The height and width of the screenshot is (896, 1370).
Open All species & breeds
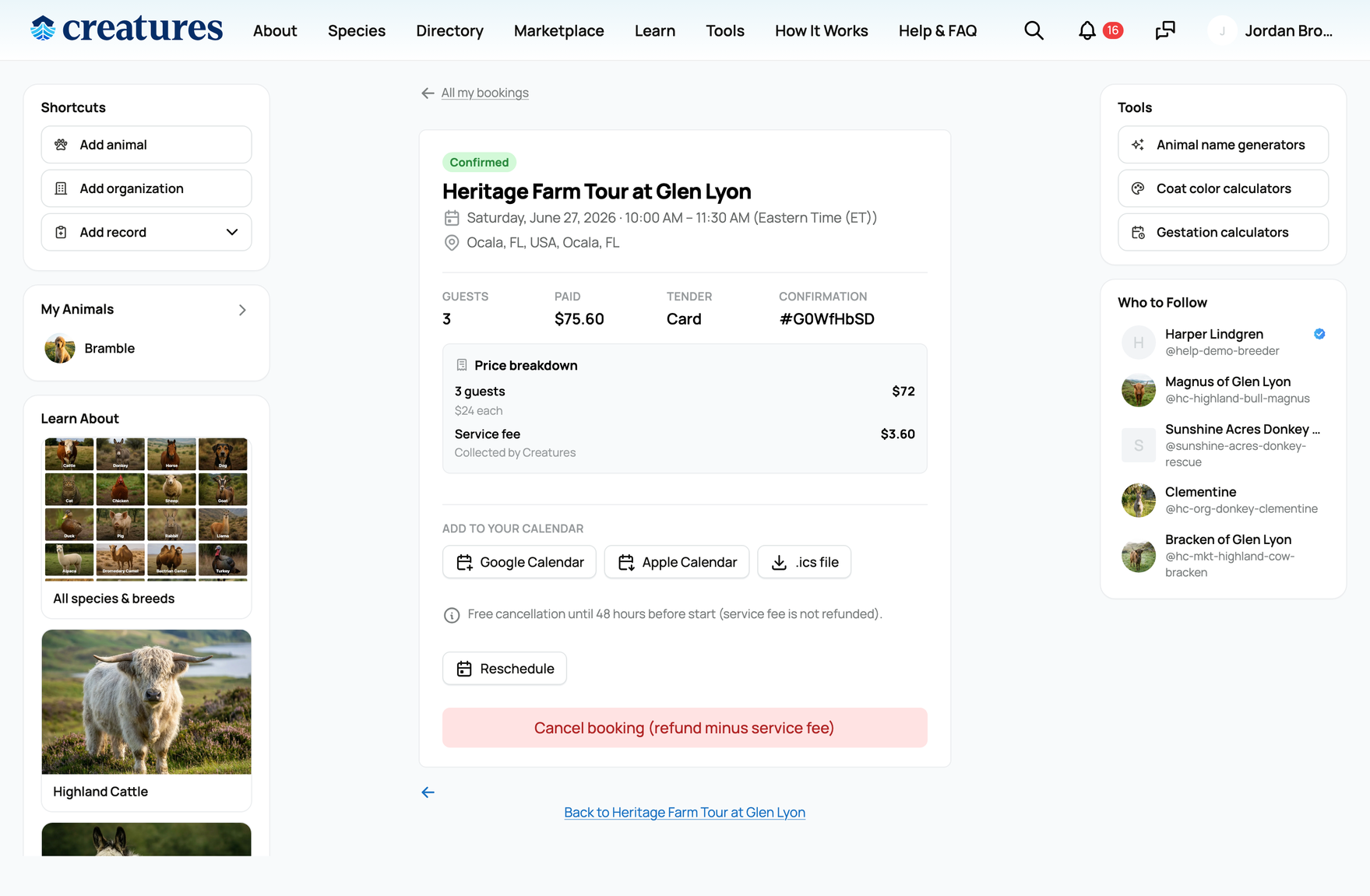pyautogui.click(x=114, y=599)
